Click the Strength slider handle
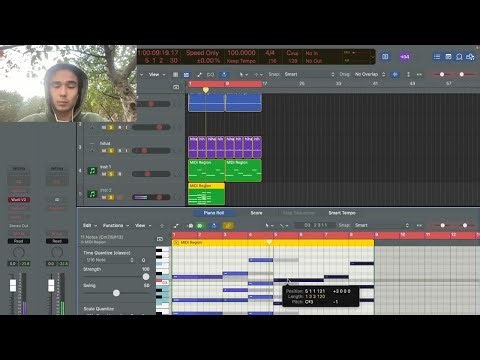The image size is (480, 360). click(146, 277)
